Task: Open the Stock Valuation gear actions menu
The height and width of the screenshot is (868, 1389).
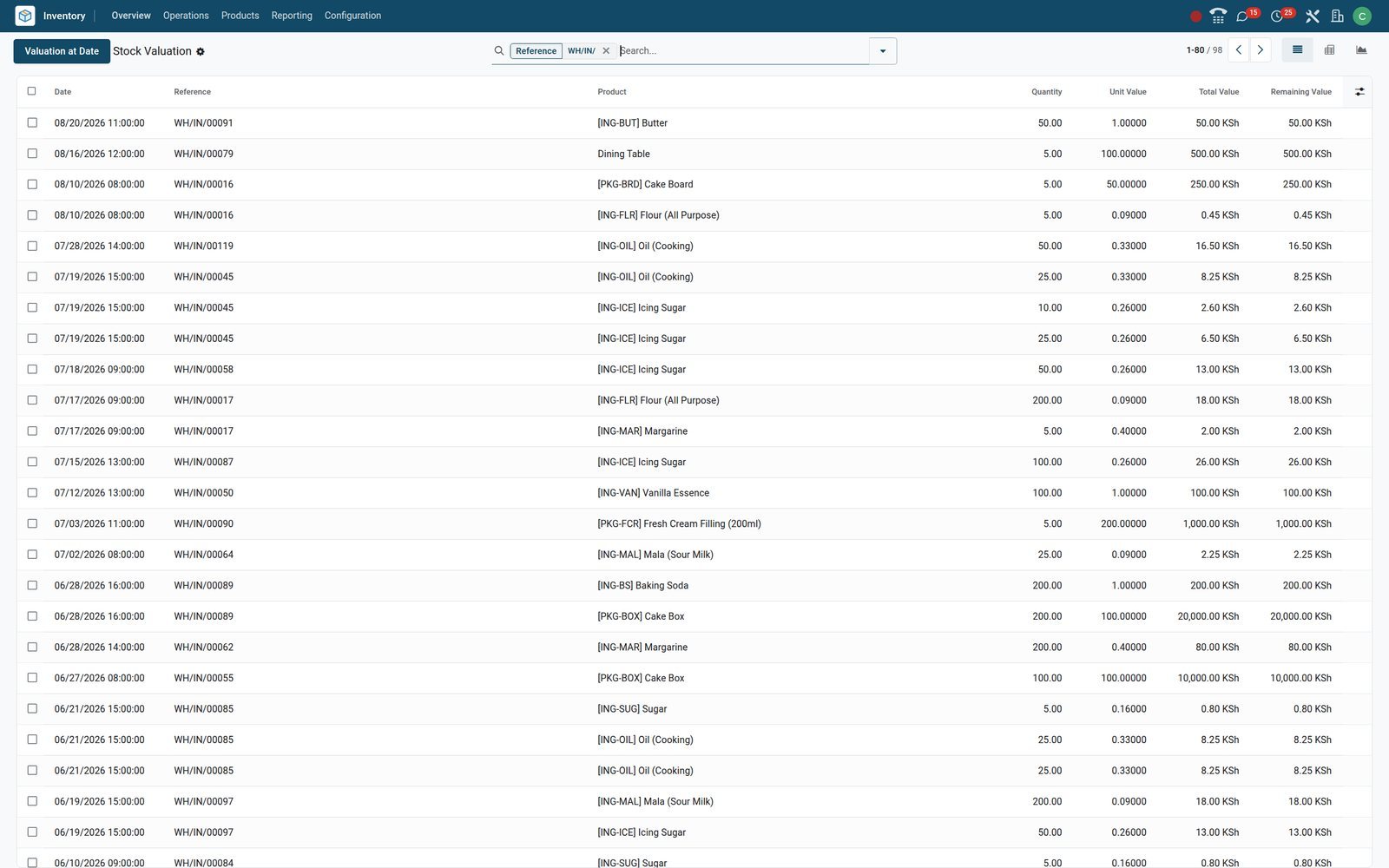Action: [x=201, y=51]
